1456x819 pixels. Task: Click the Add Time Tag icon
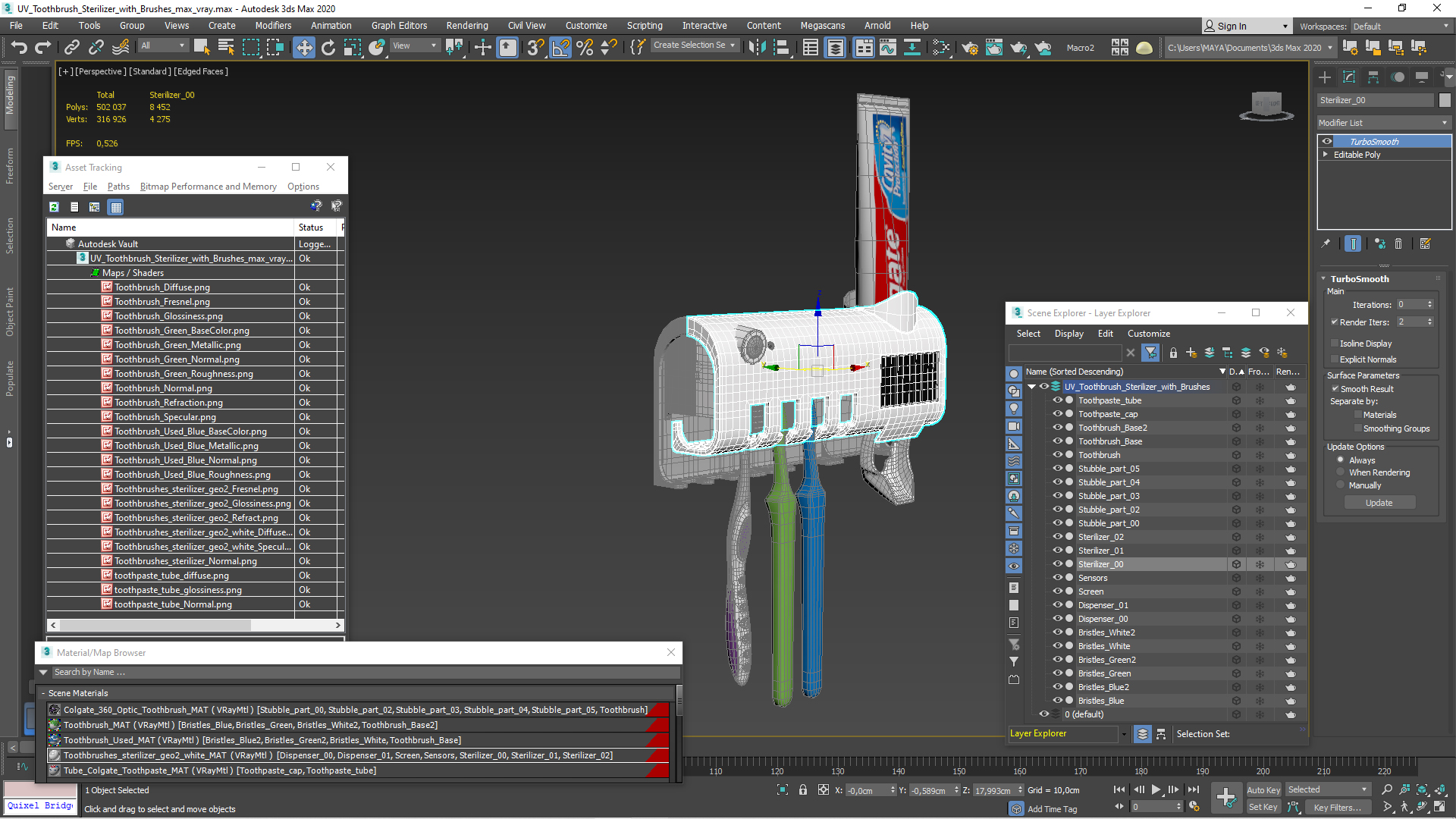[x=1016, y=809]
